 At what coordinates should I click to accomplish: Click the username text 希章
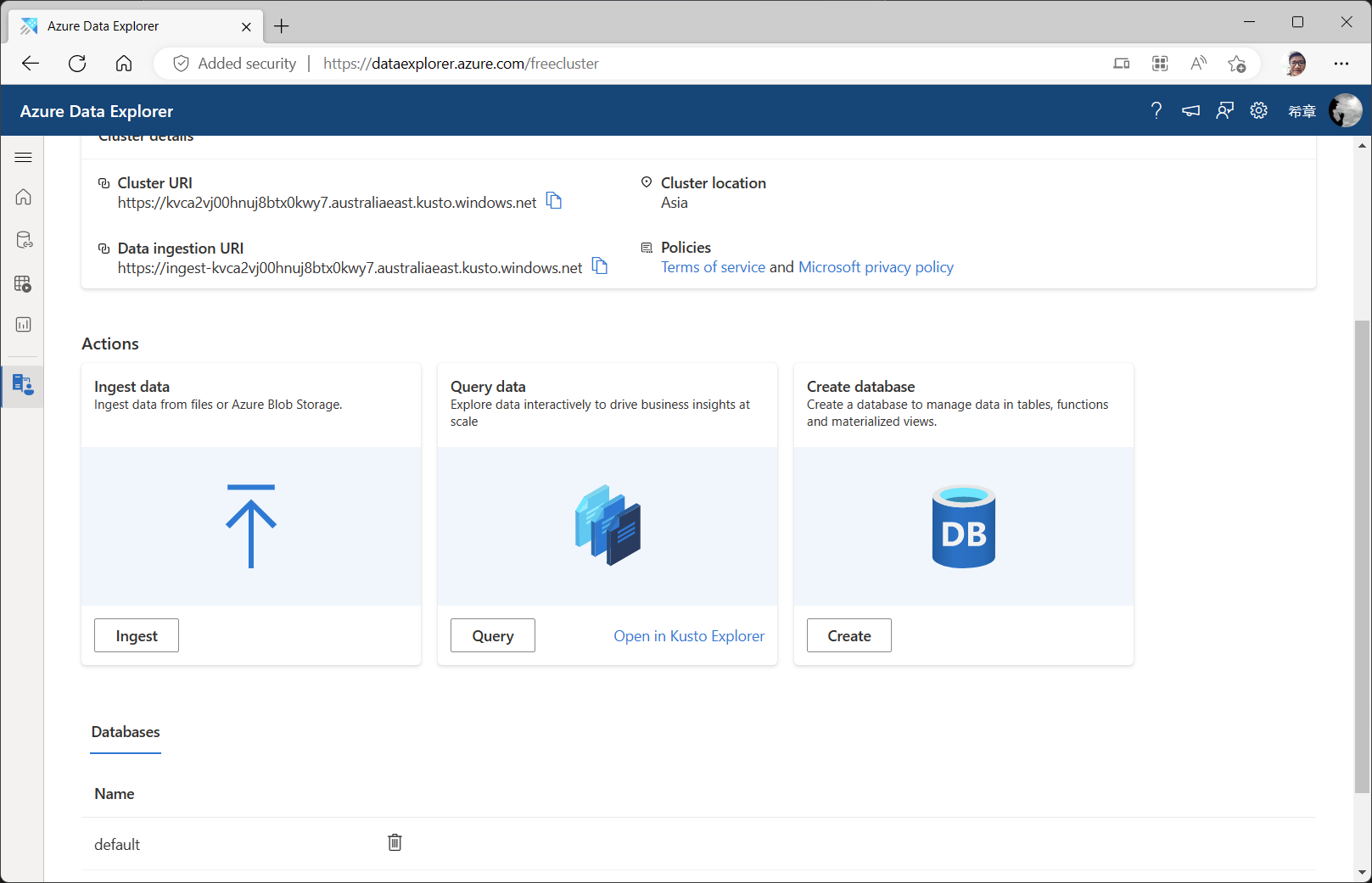tap(1302, 111)
